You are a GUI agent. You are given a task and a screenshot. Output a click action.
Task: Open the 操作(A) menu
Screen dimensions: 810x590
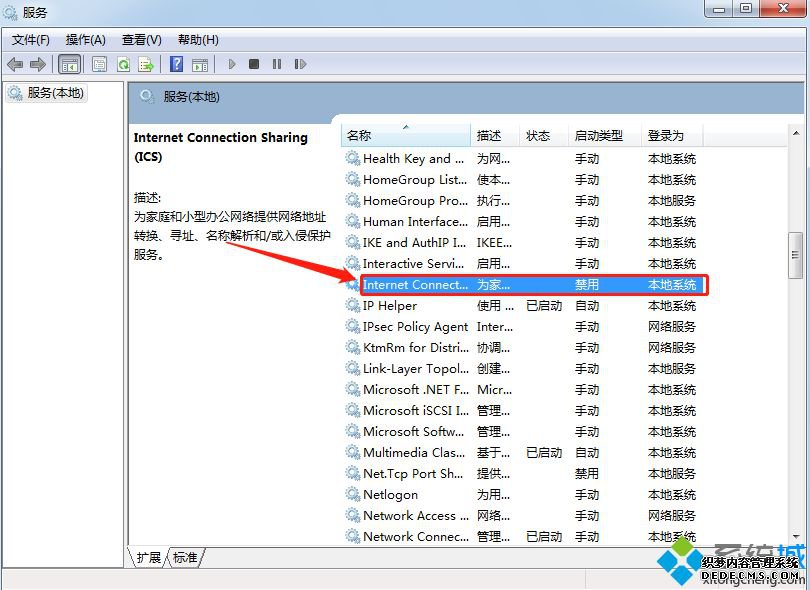click(x=86, y=40)
